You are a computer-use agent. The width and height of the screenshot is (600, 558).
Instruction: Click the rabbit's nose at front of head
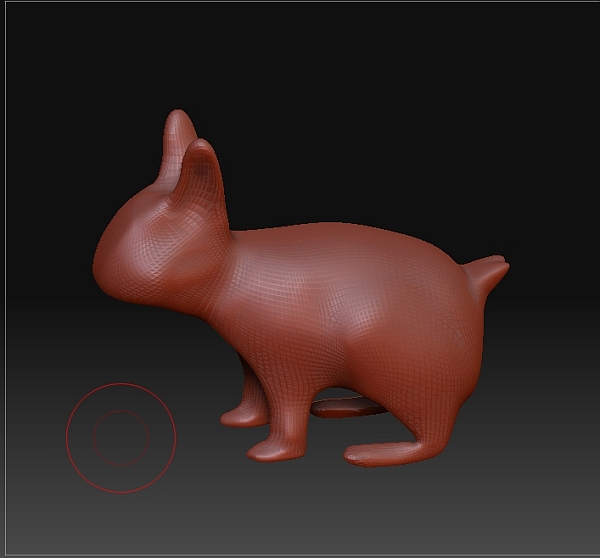[x=98, y=266]
